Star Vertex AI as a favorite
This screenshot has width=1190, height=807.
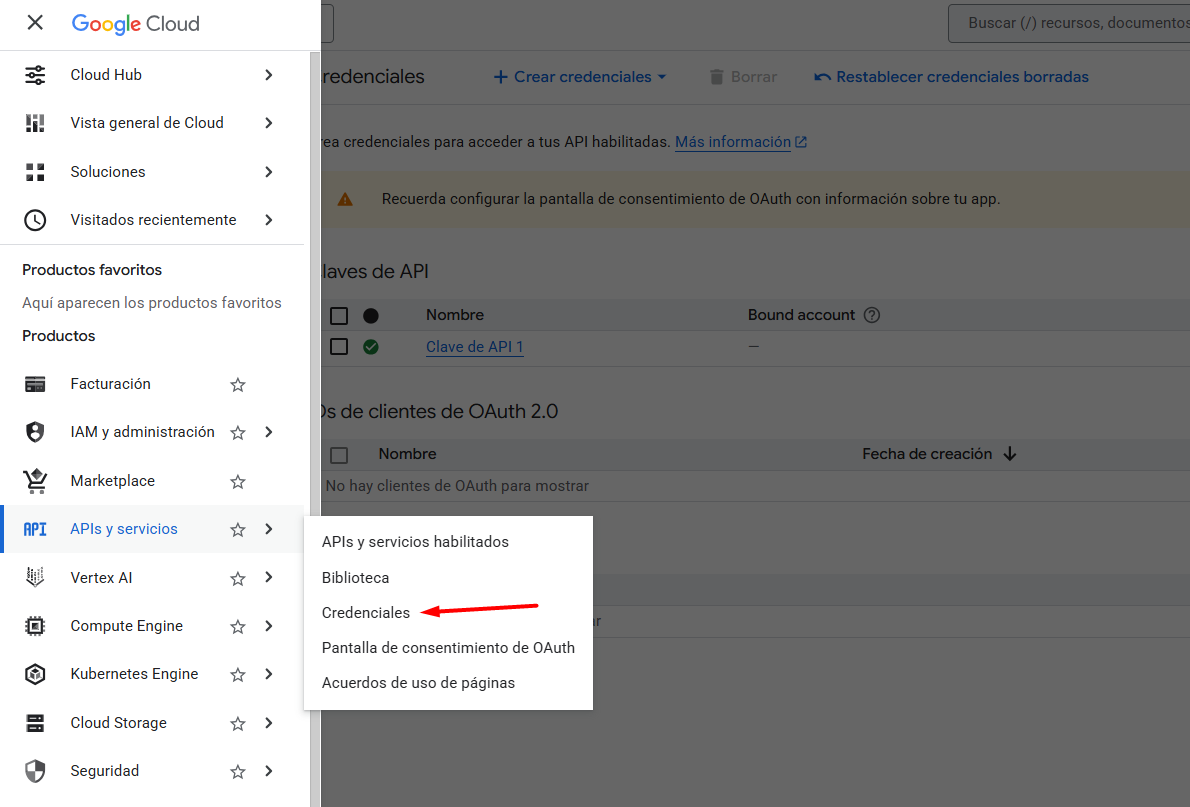[238, 578]
